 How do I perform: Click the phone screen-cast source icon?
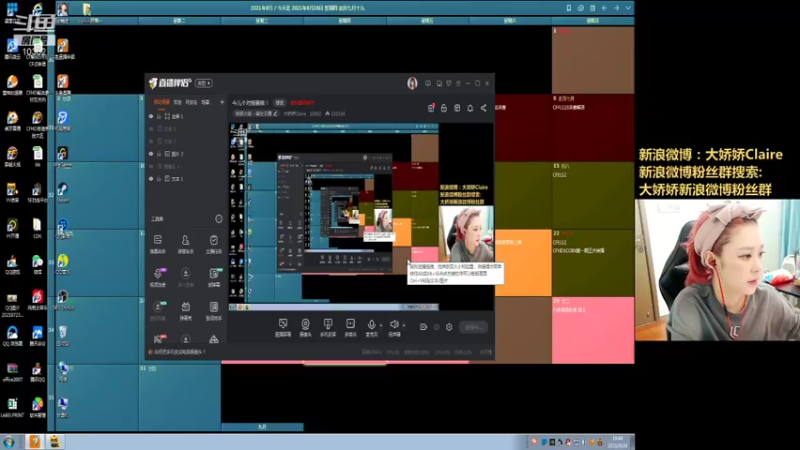point(328,328)
